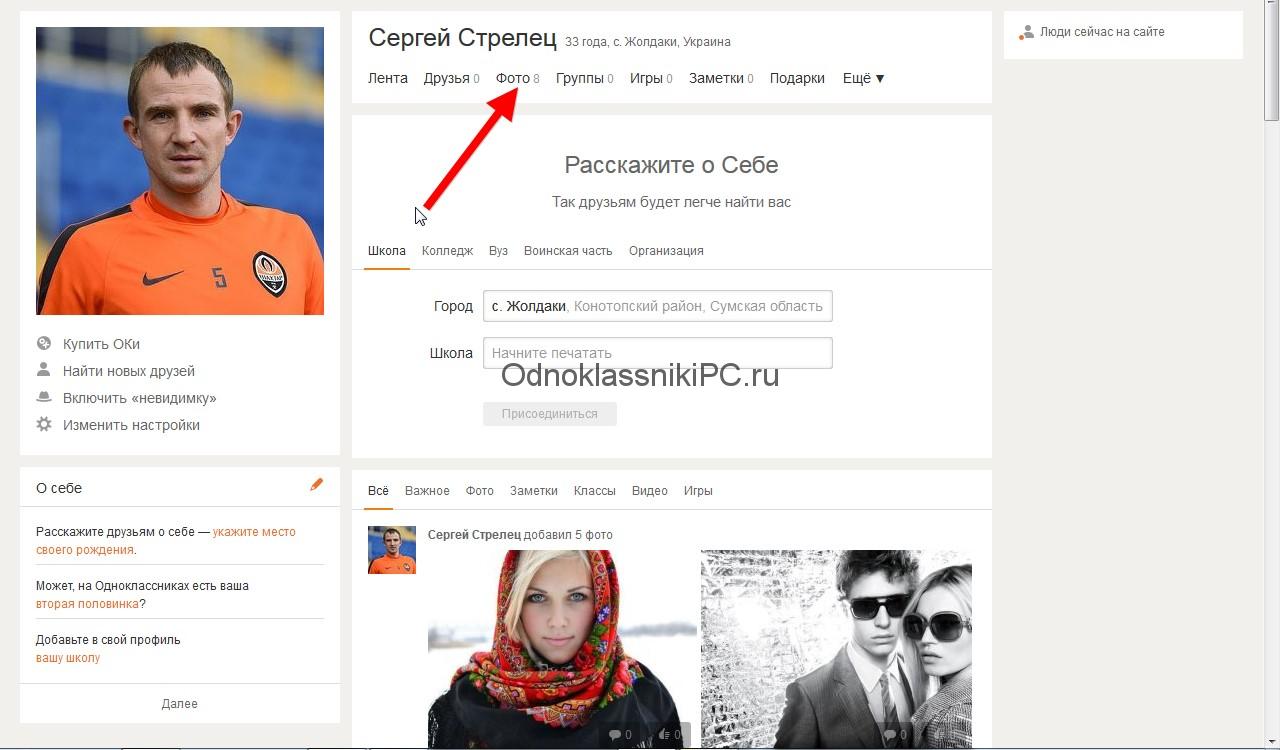Click the Люди сейчас на сайте link

click(x=1102, y=32)
